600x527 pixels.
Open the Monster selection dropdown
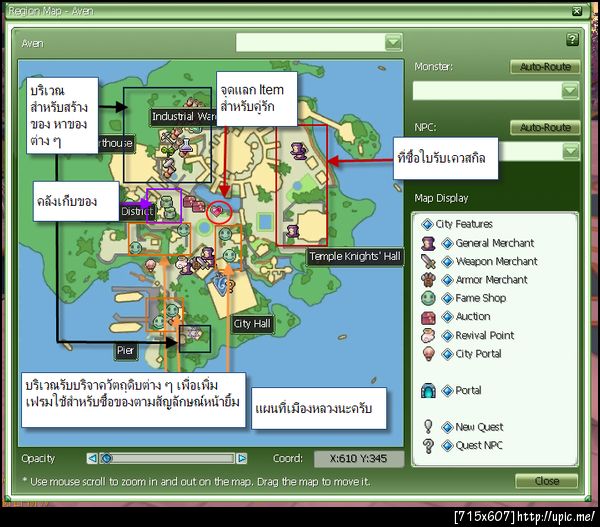coord(570,91)
